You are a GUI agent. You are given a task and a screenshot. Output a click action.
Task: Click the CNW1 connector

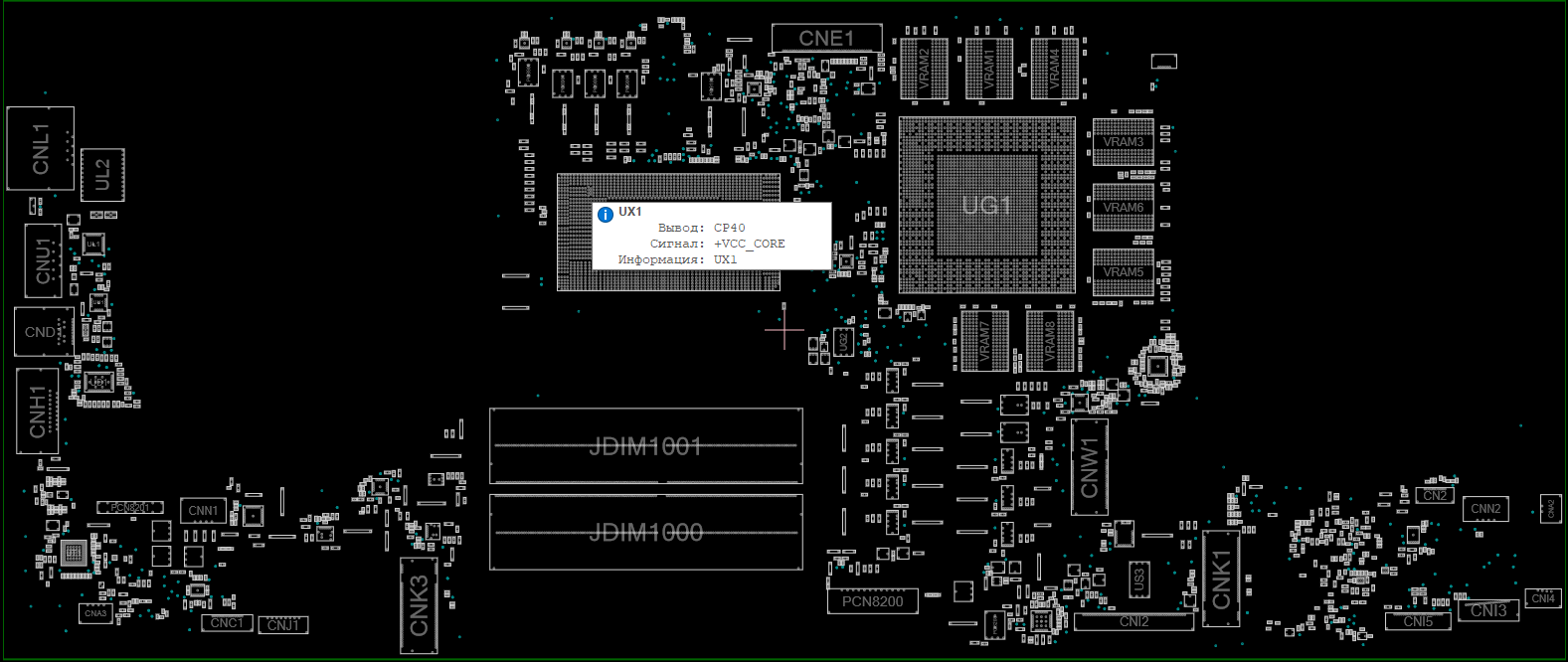tap(1089, 467)
